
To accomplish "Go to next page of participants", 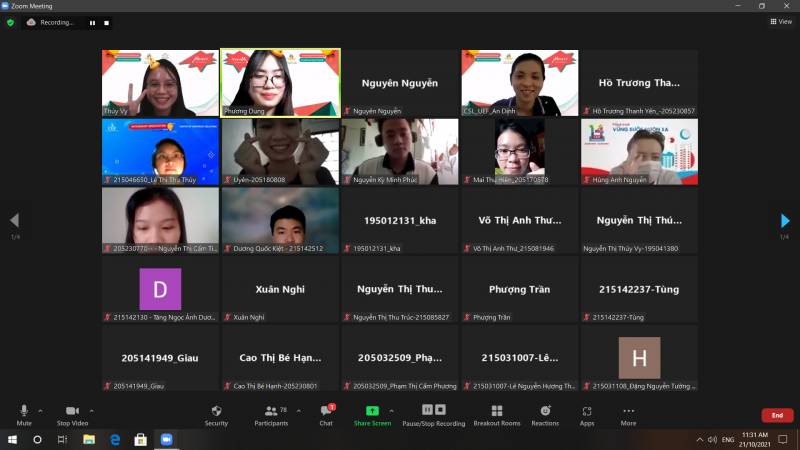I will pyautogui.click(x=785, y=220).
